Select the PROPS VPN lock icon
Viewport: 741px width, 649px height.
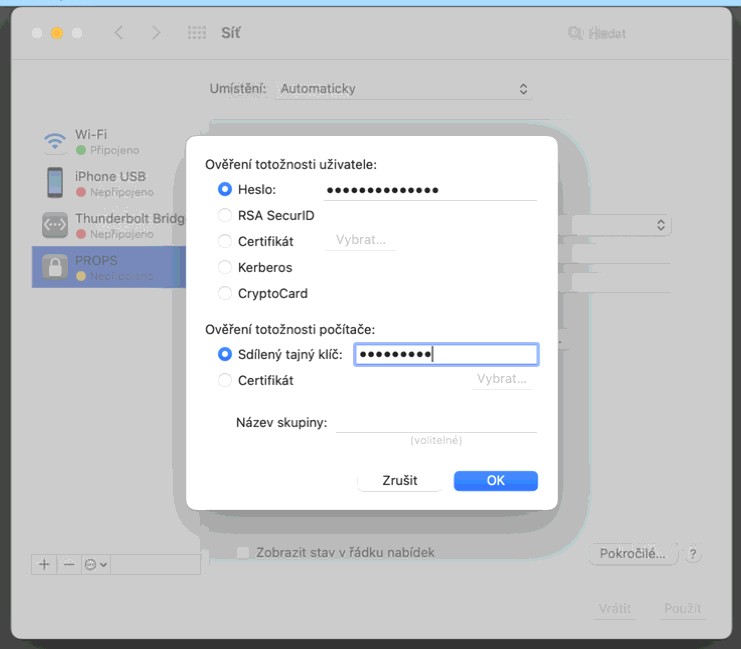(54, 267)
